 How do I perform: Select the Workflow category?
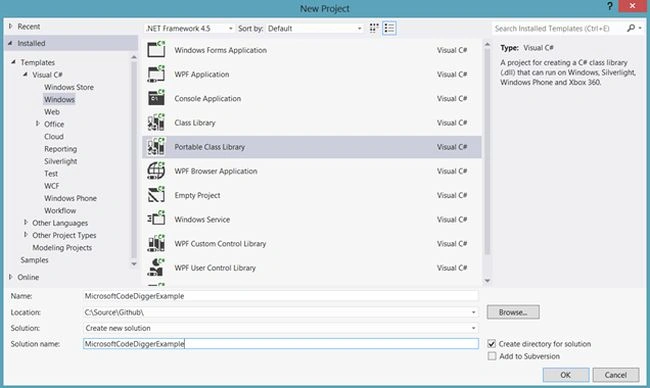coord(60,211)
